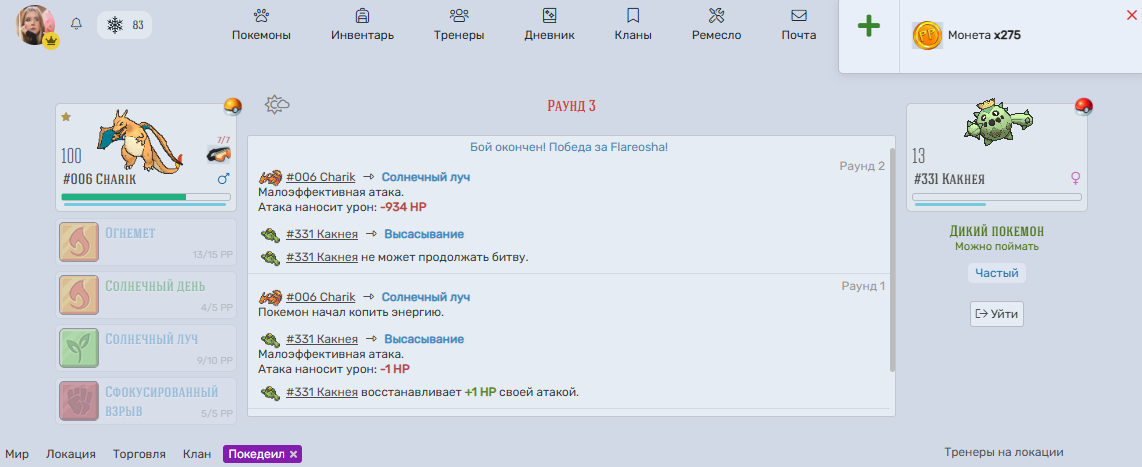Click the Pokeball above Какнея card
Screen dimensions: 1142x467
coord(1084,106)
